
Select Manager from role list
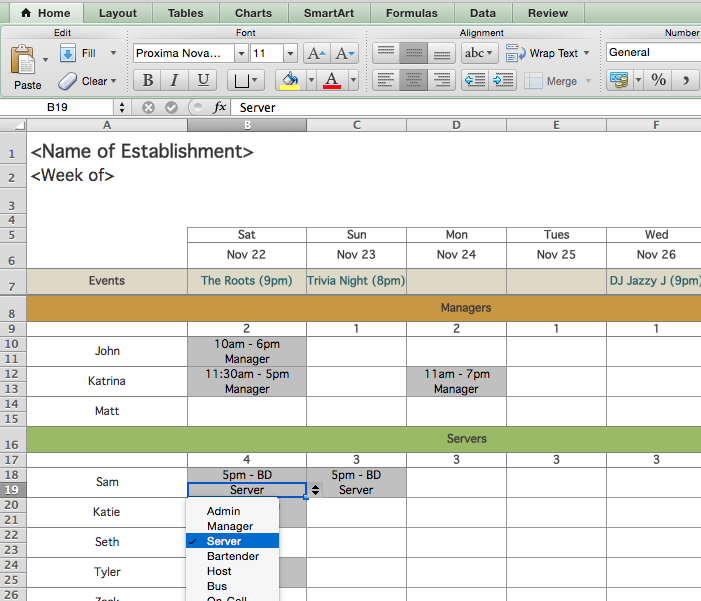pos(232,526)
